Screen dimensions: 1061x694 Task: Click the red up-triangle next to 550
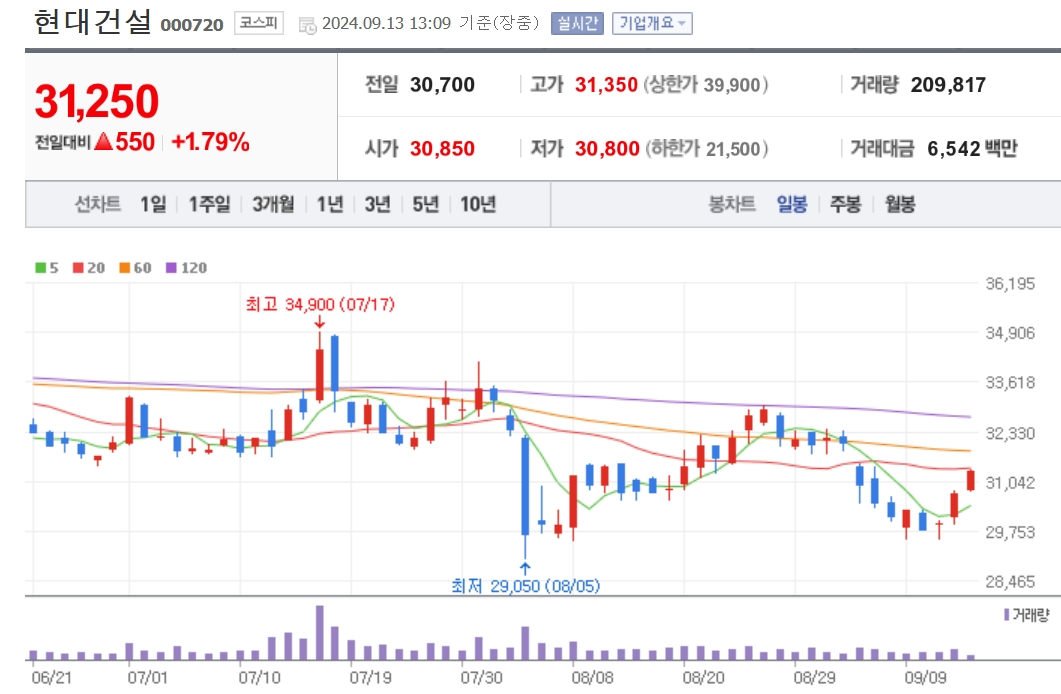click(104, 141)
